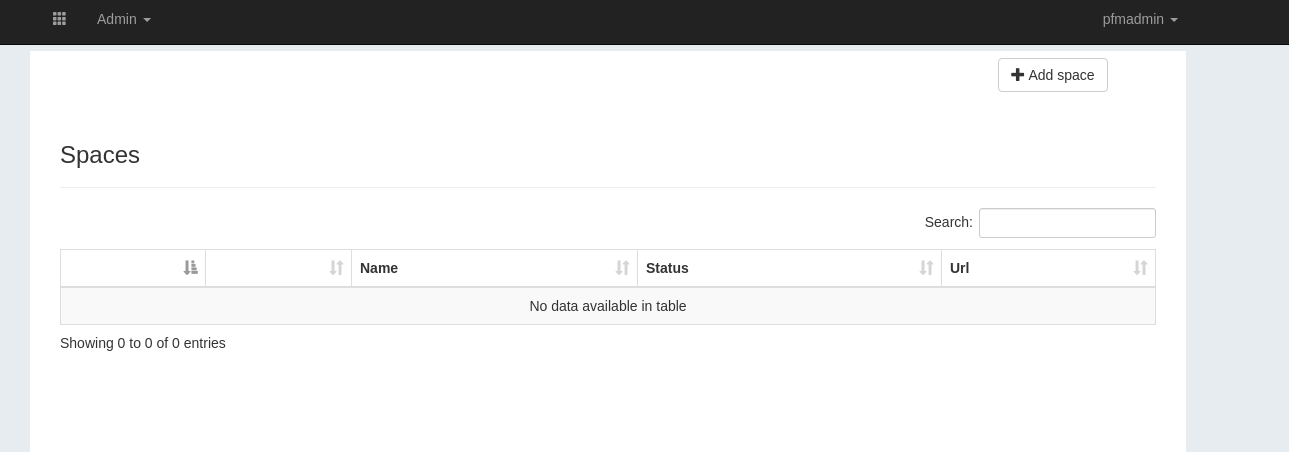Open the apps grid icon in navbar

pyautogui.click(x=59, y=19)
